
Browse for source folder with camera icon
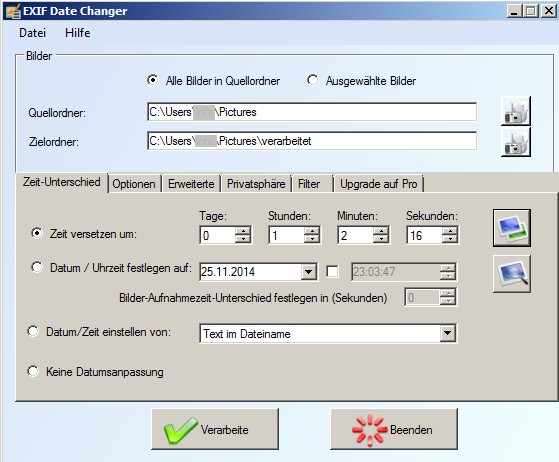click(x=516, y=111)
